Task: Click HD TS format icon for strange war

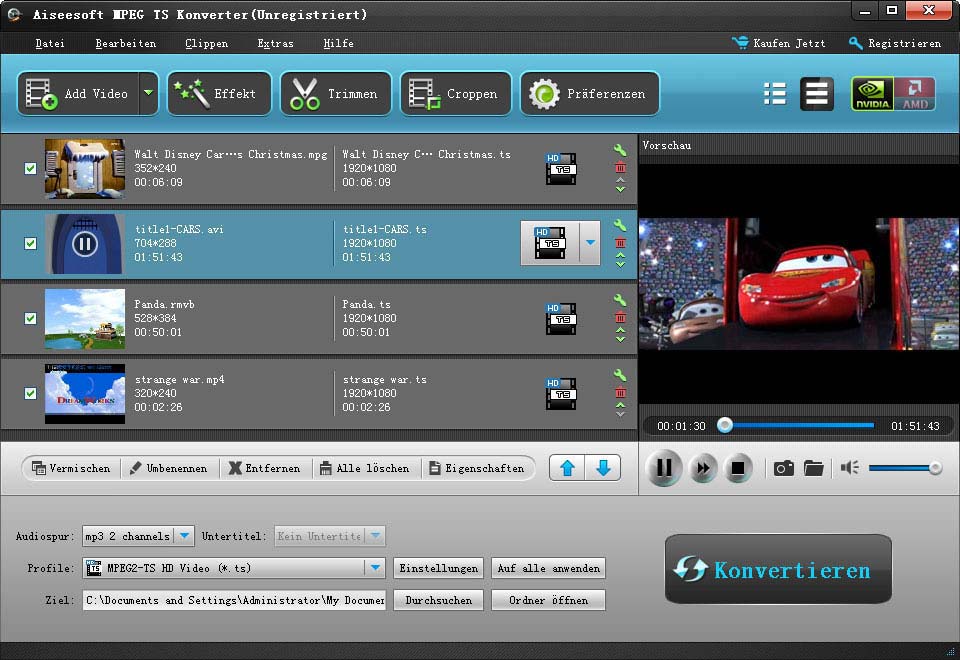Action: [561, 394]
